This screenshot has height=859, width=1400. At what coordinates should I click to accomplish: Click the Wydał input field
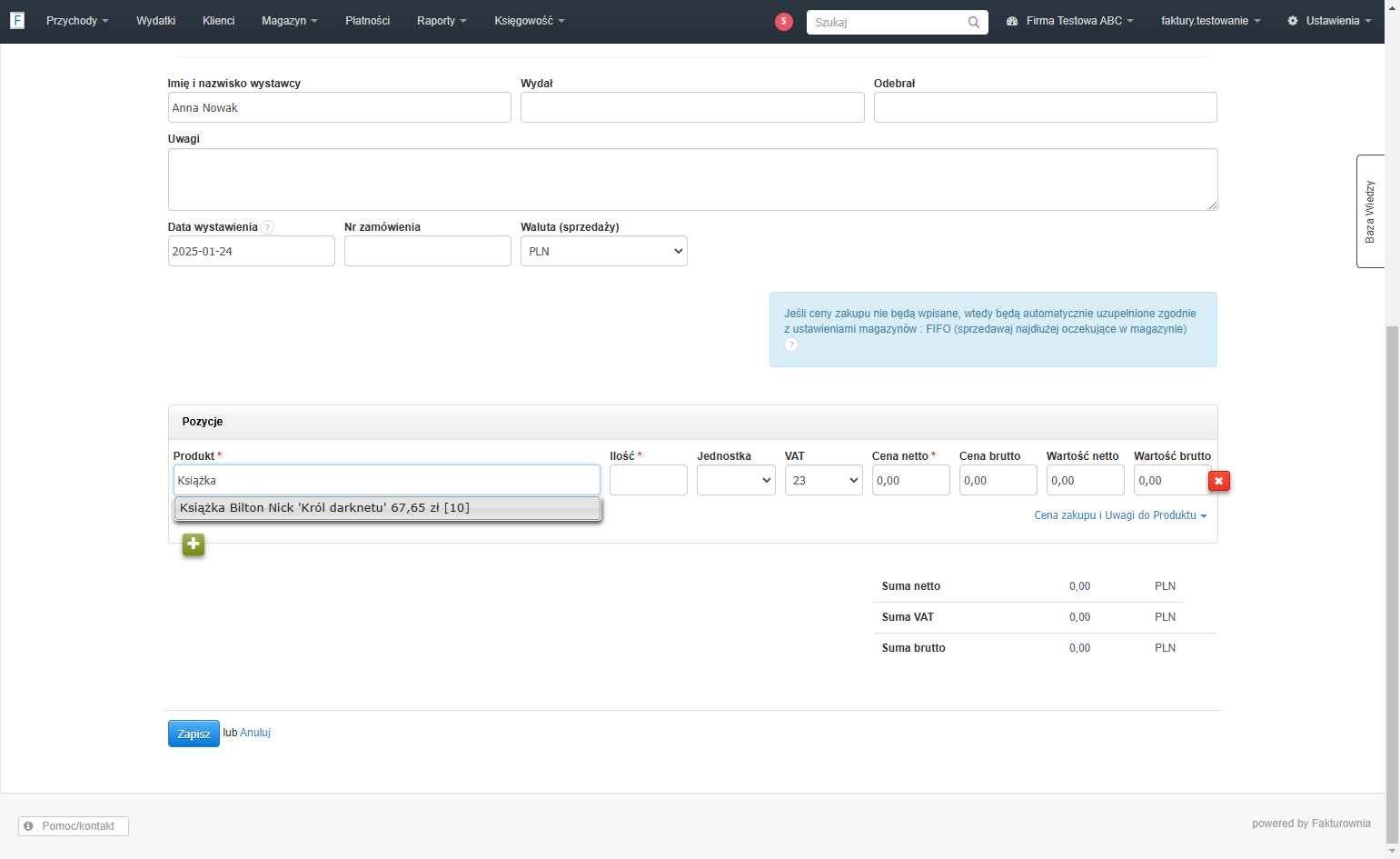coord(692,107)
